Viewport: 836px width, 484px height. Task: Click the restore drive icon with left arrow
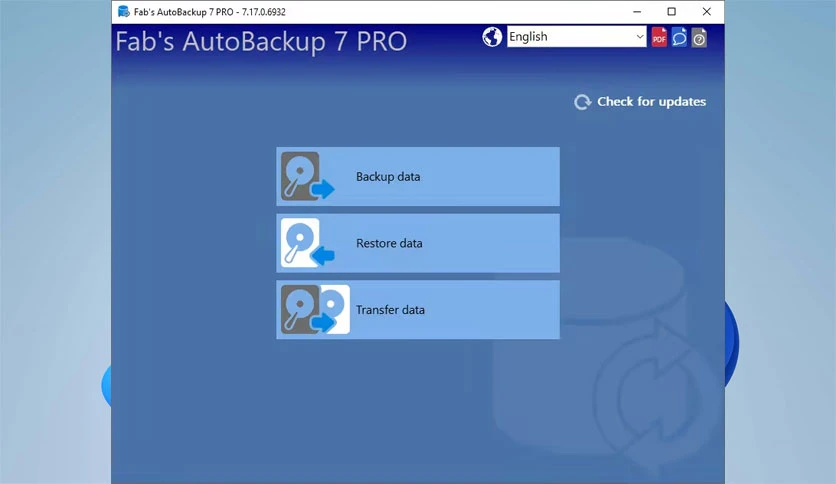coord(308,243)
